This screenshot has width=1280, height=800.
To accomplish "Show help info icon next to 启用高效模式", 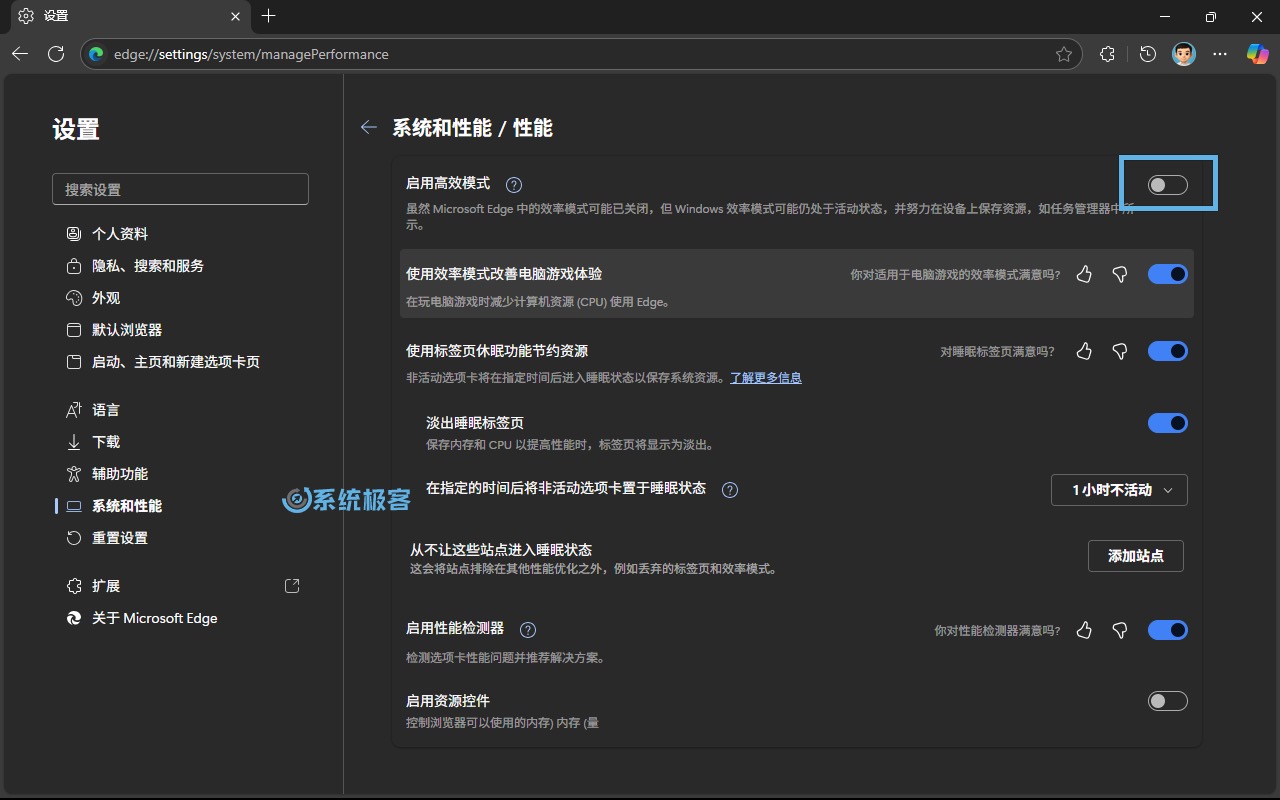I will click(514, 184).
